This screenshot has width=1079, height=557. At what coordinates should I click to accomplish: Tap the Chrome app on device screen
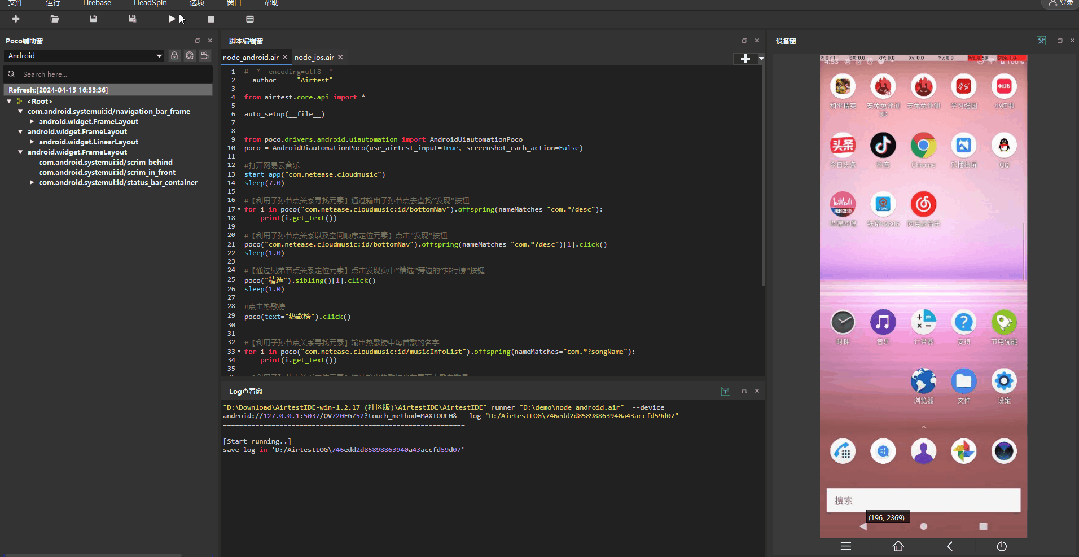[x=922, y=147]
